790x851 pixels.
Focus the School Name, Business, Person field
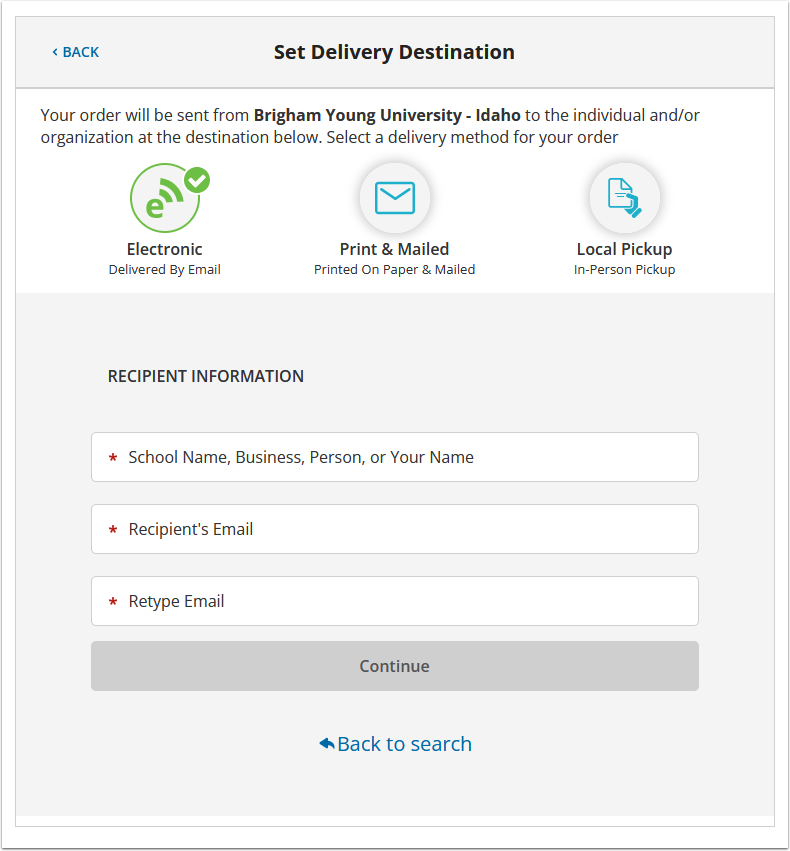[394, 457]
